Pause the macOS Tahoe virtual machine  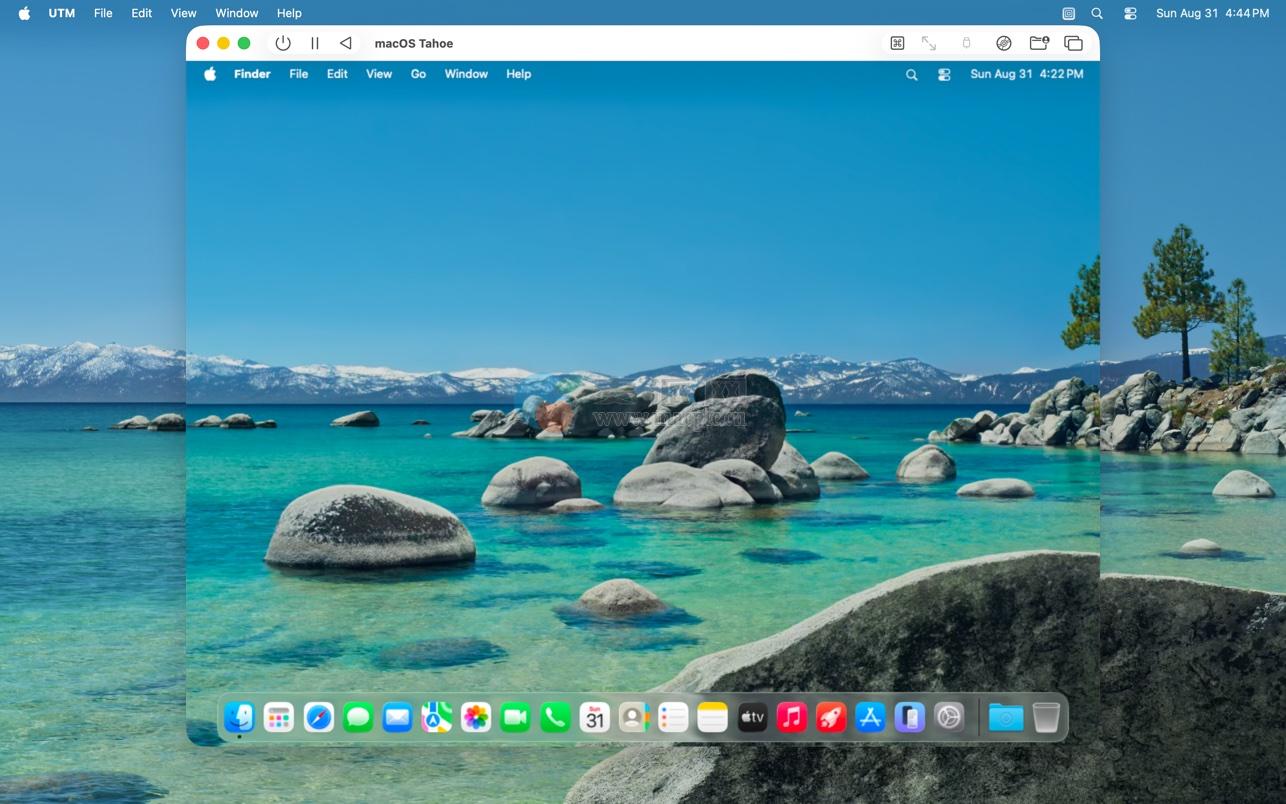click(x=315, y=43)
